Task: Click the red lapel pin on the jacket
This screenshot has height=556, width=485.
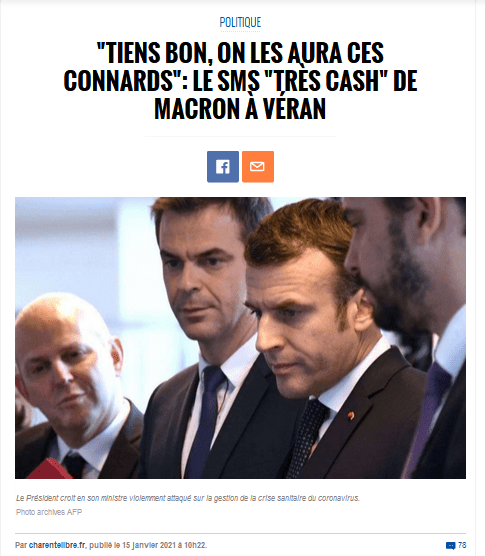Action: 351,415
